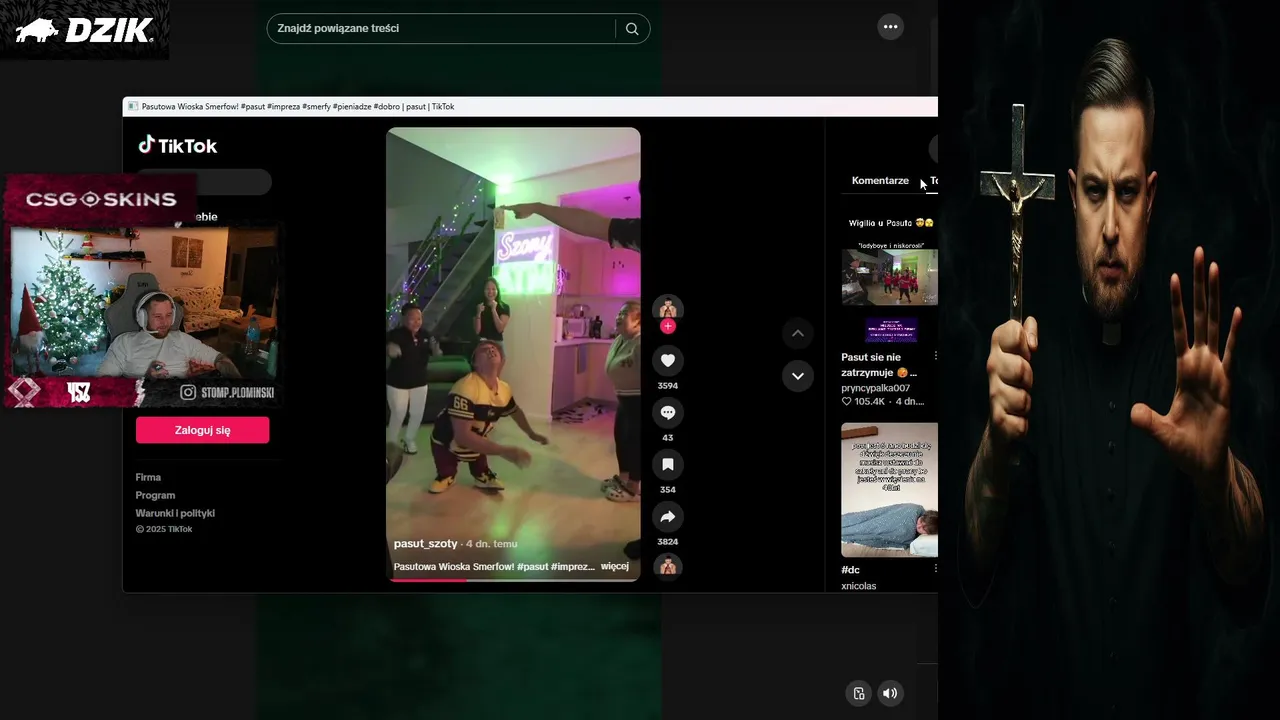Share the video with the arrow icon
This screenshot has height=720, width=1280.
tap(668, 517)
